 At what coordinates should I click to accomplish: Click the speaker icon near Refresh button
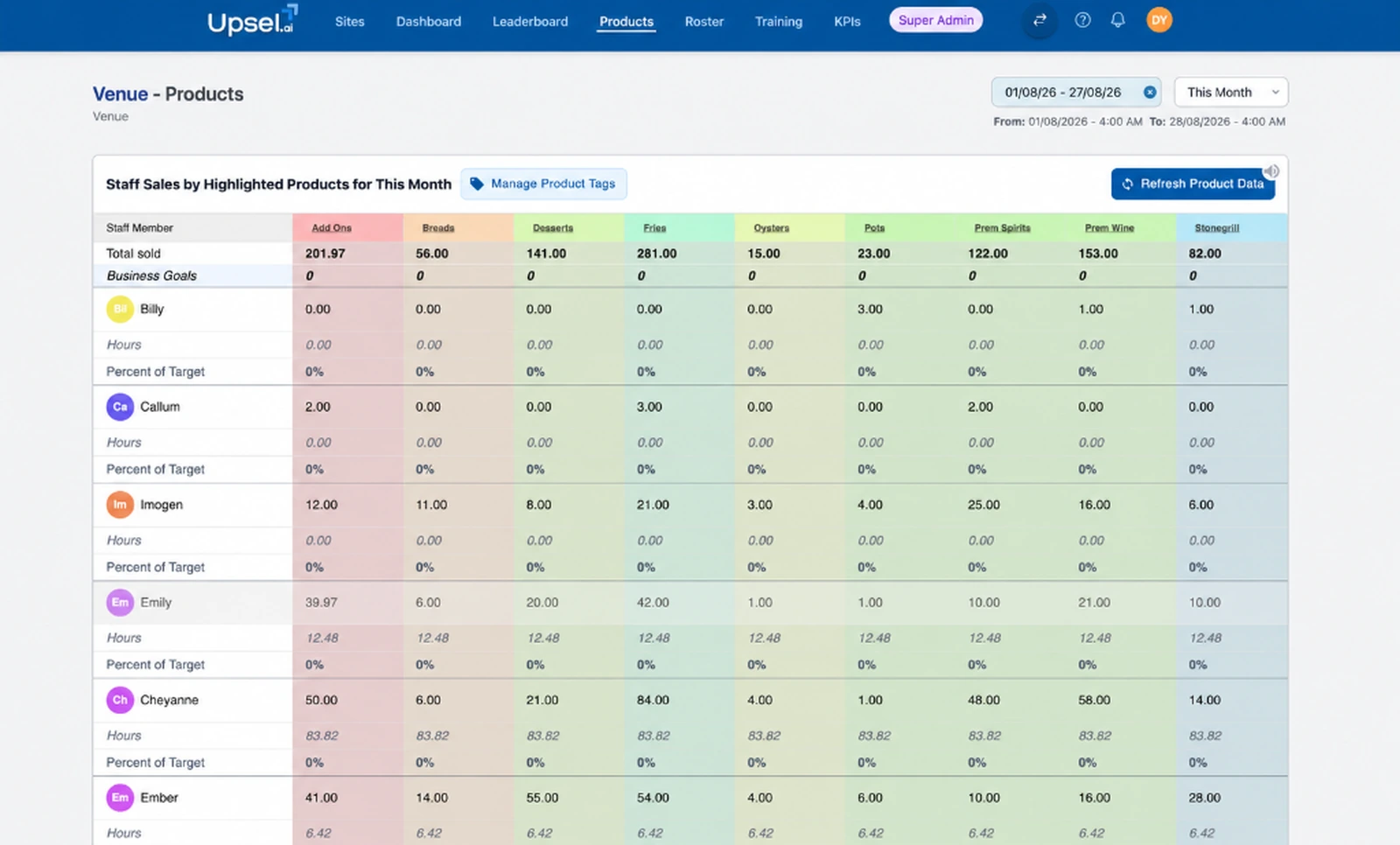click(1272, 171)
